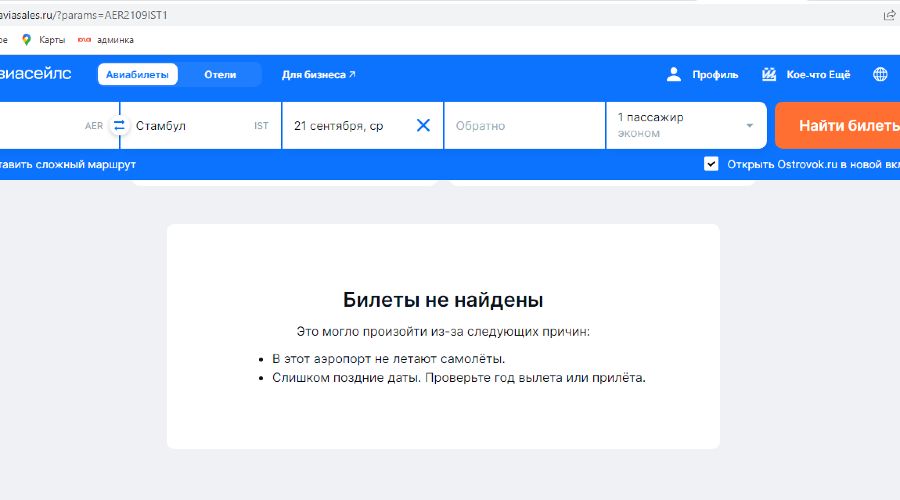This screenshot has height=500, width=900.
Task: Click the 'Кое-что Ещё' clapperboard icon
Action: point(769,74)
